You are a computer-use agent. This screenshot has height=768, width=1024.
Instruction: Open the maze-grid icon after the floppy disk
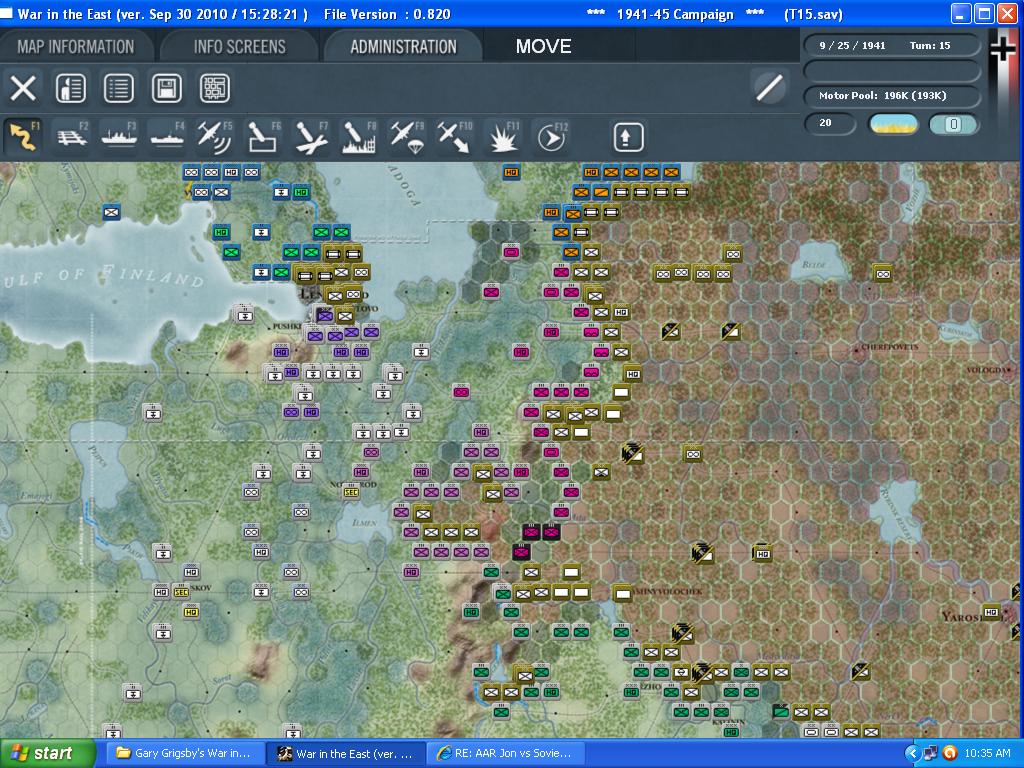coord(215,88)
